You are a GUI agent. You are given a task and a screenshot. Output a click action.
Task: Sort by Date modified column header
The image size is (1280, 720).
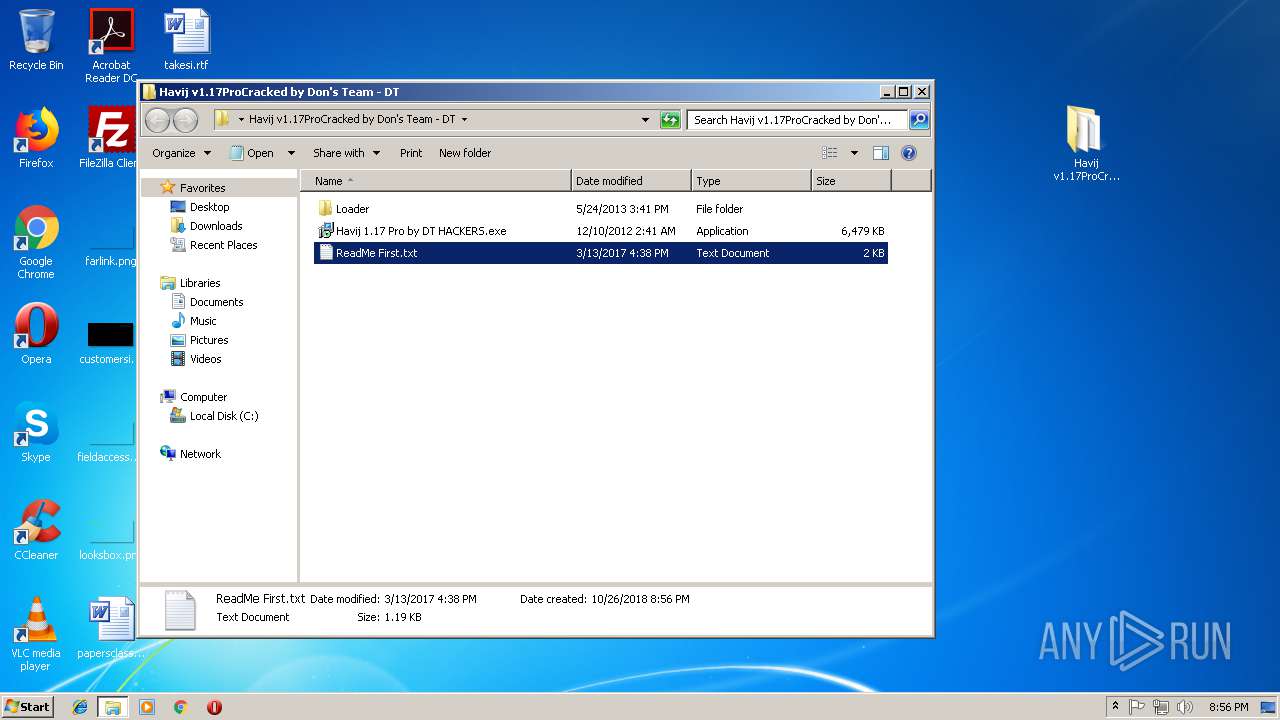pyautogui.click(x=631, y=181)
